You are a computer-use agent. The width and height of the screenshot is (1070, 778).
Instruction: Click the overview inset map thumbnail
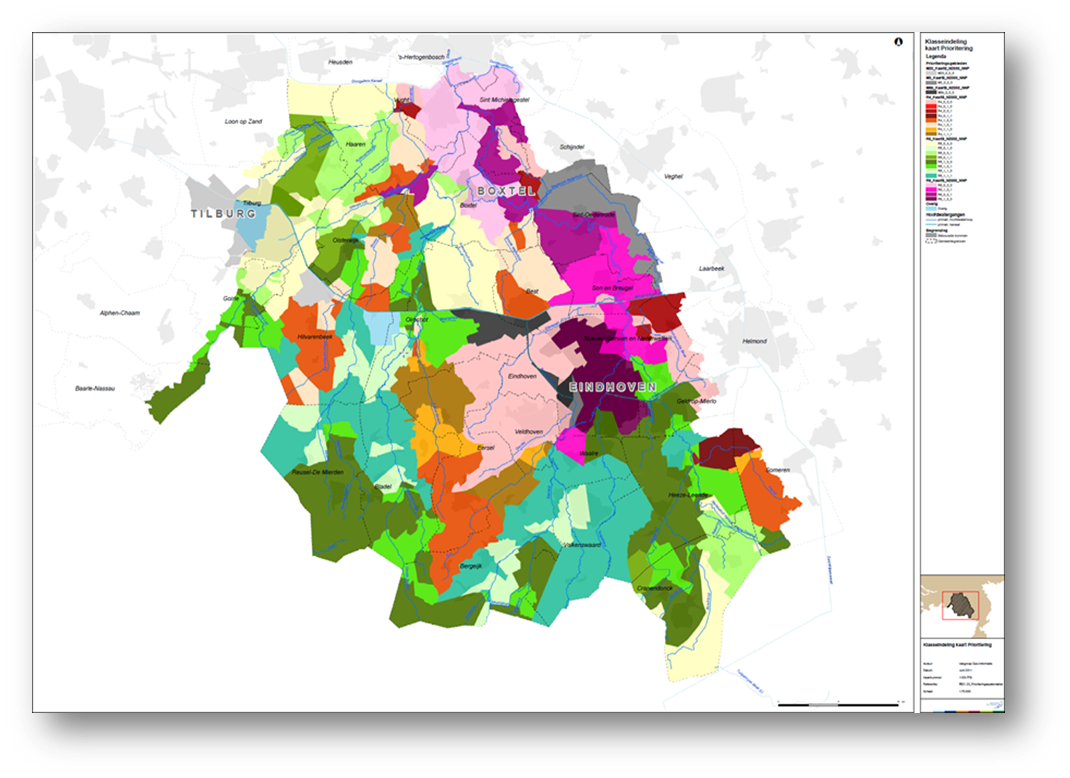[x=960, y=604]
